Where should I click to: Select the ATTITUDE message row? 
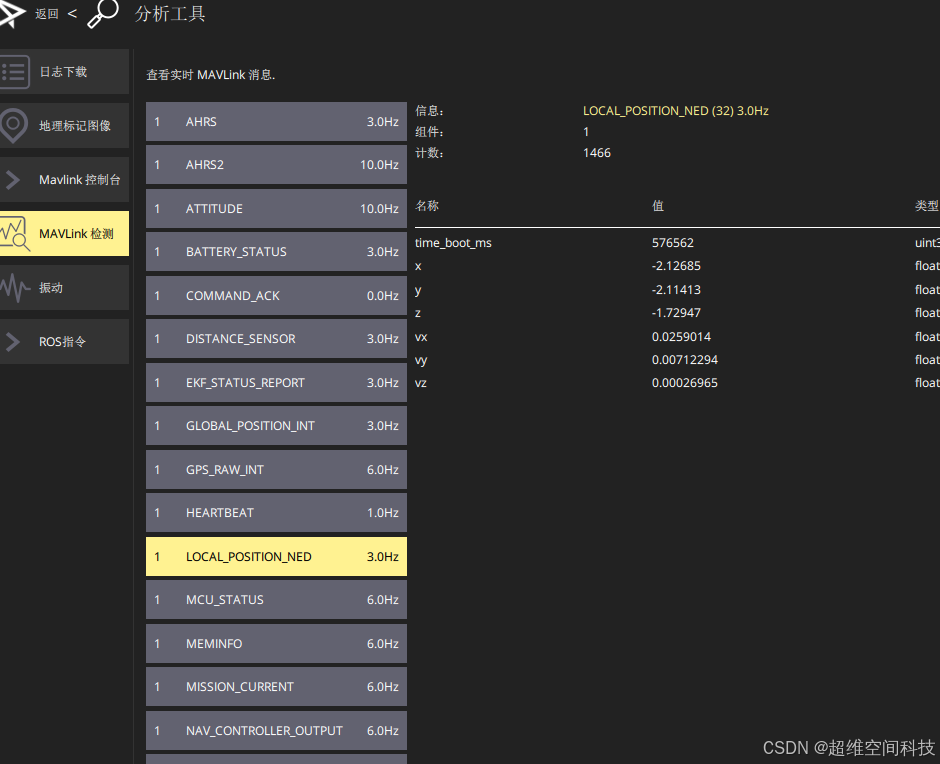point(276,209)
